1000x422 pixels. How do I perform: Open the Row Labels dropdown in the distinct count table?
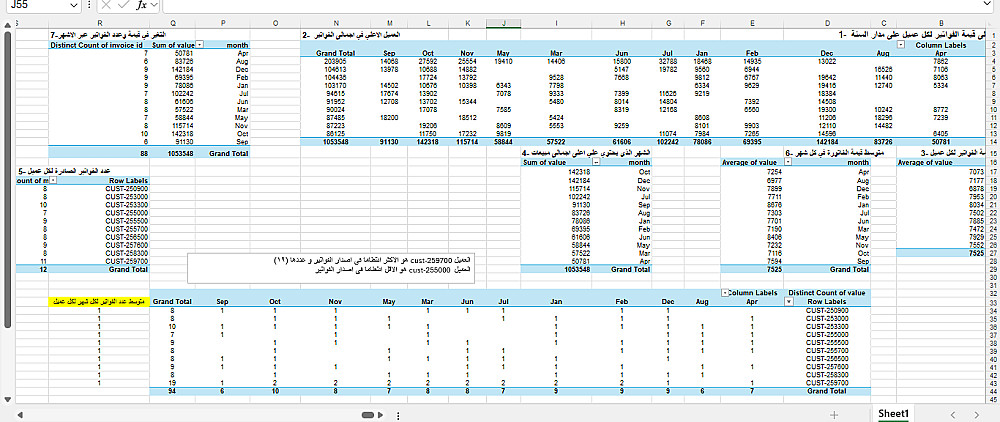[789, 302]
